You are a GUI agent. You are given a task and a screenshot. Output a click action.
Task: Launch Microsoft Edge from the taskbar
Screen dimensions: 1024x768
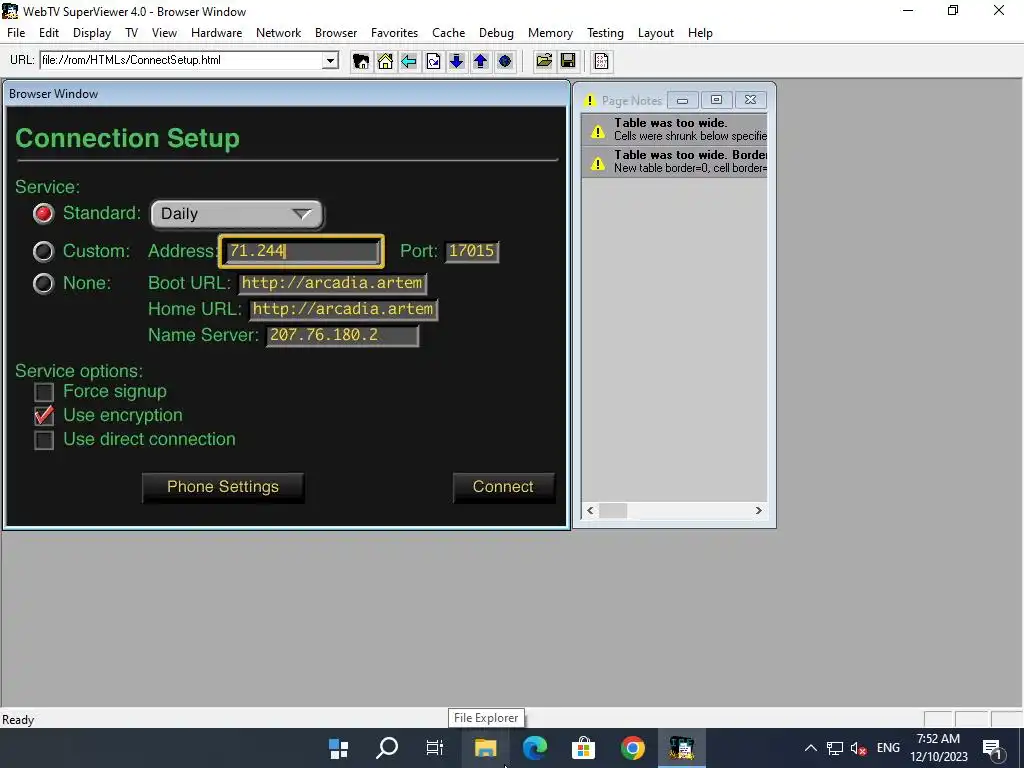pos(534,748)
